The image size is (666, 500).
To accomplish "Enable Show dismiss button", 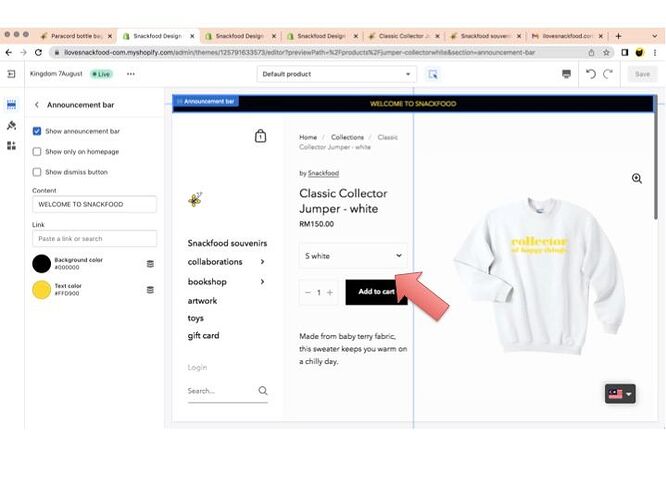I will [x=37, y=172].
